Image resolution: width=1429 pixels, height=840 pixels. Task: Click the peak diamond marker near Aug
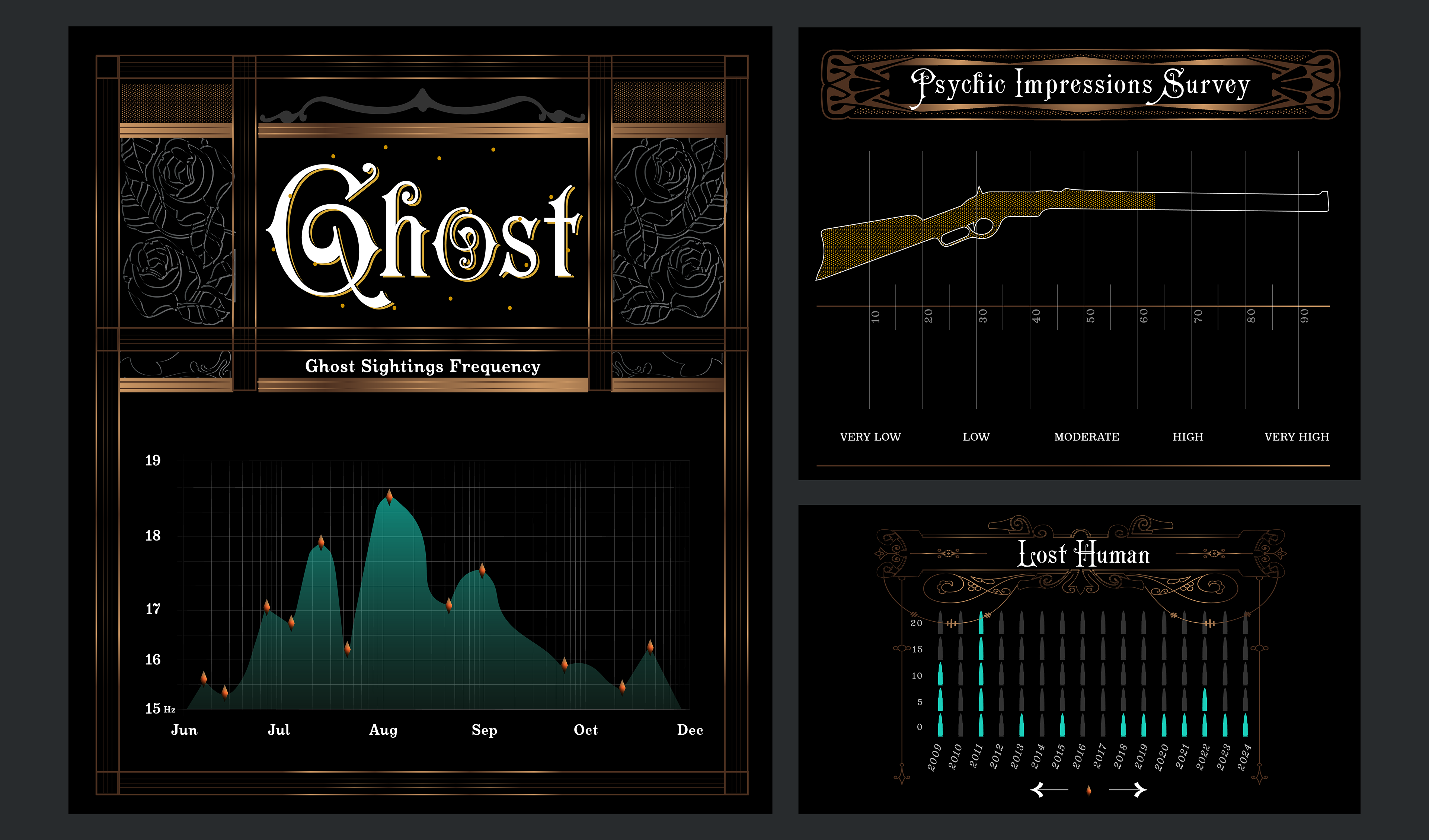(x=389, y=497)
